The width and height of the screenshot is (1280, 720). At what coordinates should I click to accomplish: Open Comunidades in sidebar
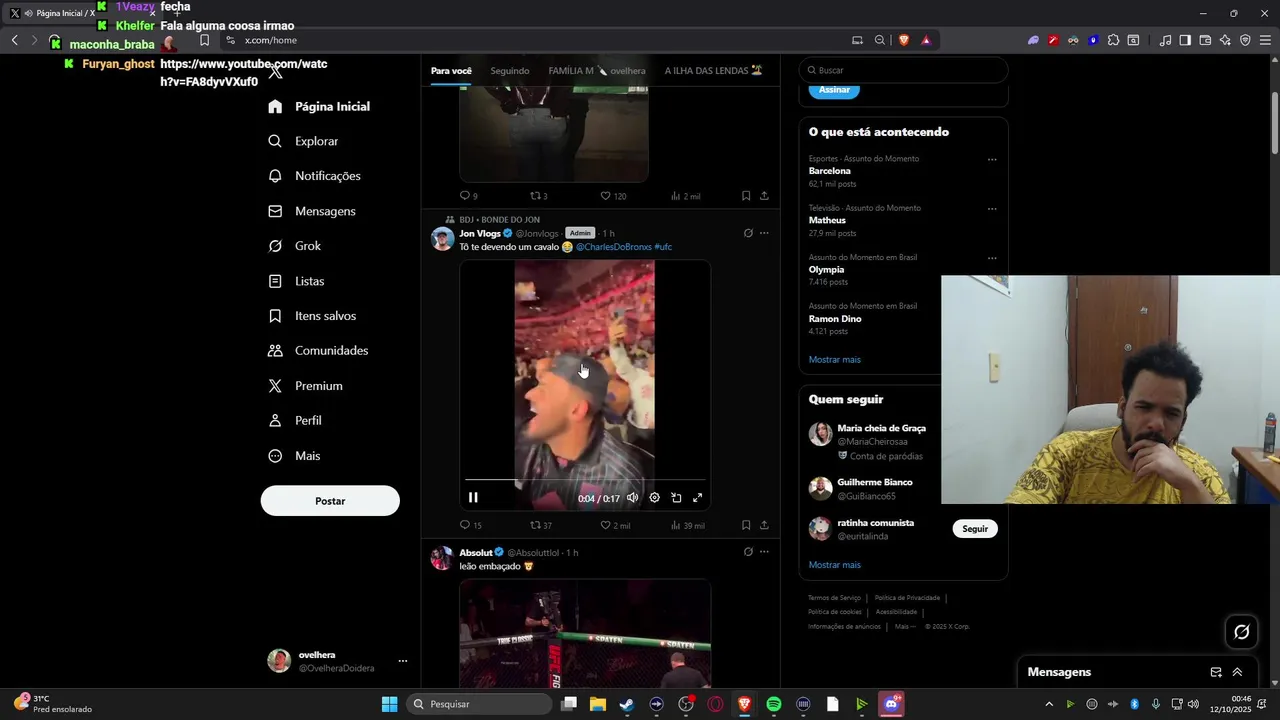[x=318, y=351]
